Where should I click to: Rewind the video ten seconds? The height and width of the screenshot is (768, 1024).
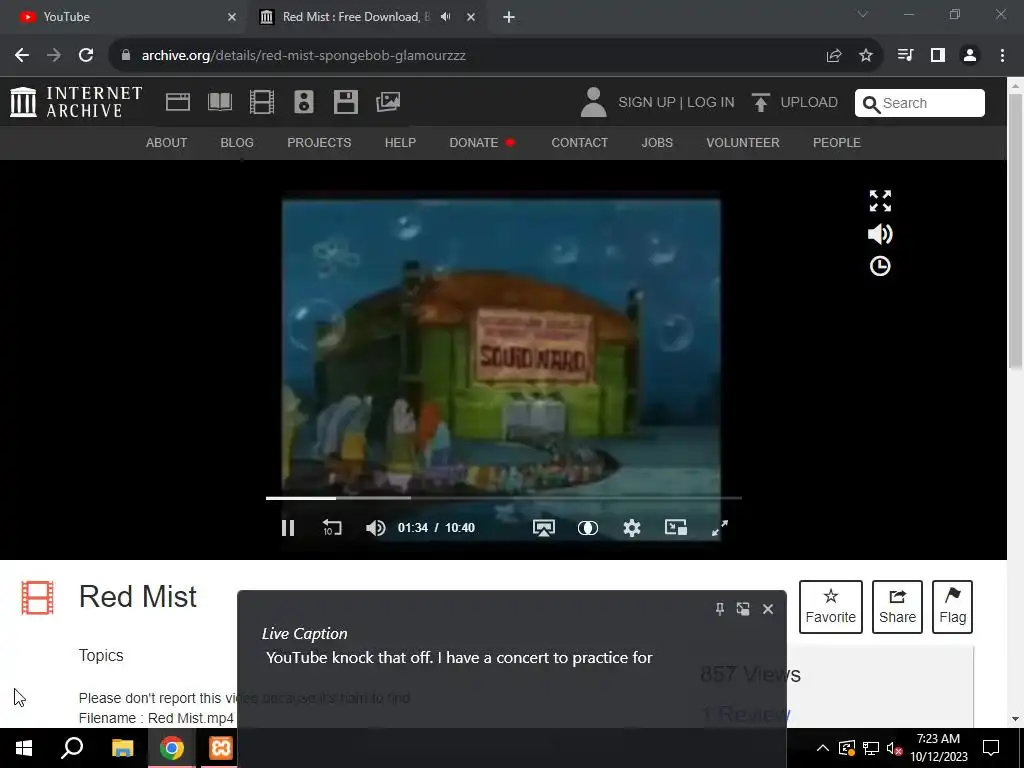click(332, 528)
